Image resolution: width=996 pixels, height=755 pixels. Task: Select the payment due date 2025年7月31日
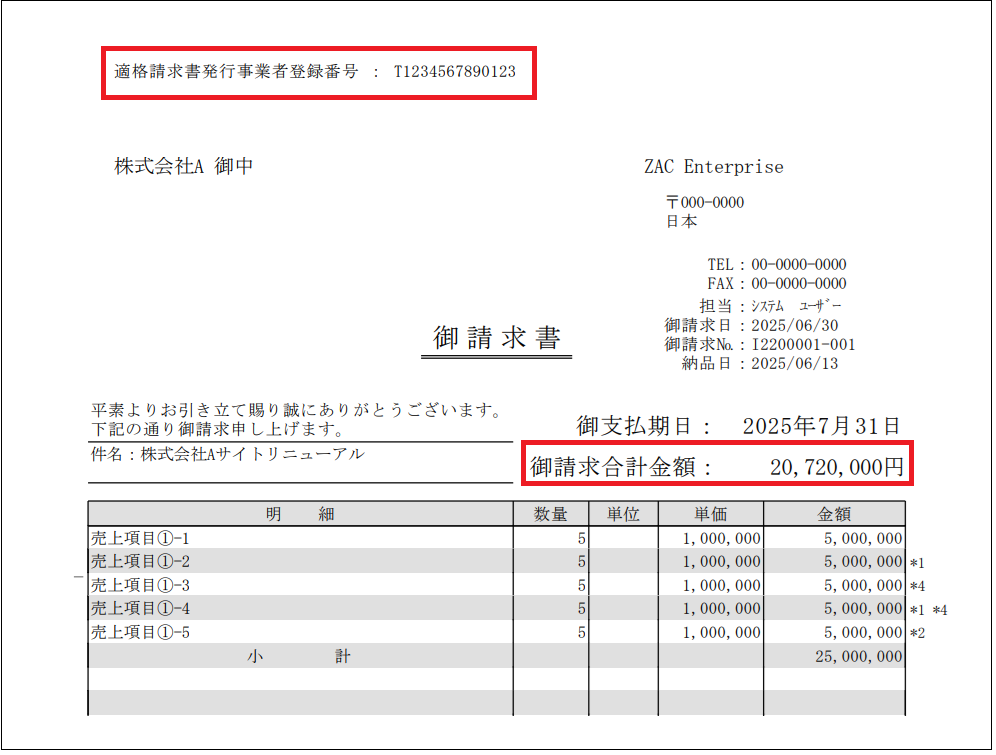pos(821,426)
